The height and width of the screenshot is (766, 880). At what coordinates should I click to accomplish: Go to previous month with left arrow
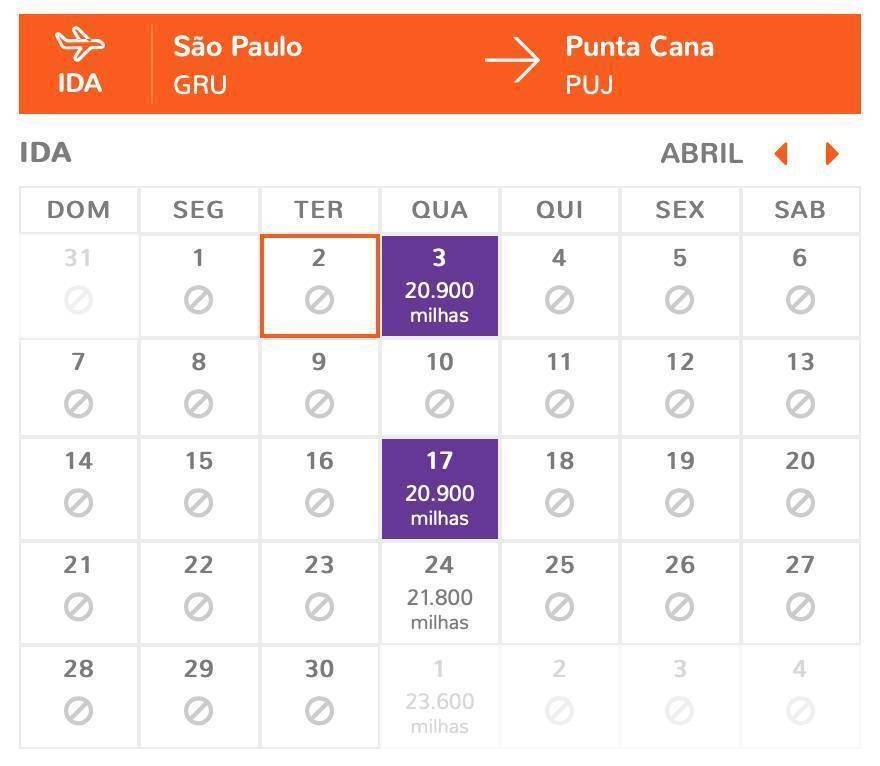click(781, 154)
